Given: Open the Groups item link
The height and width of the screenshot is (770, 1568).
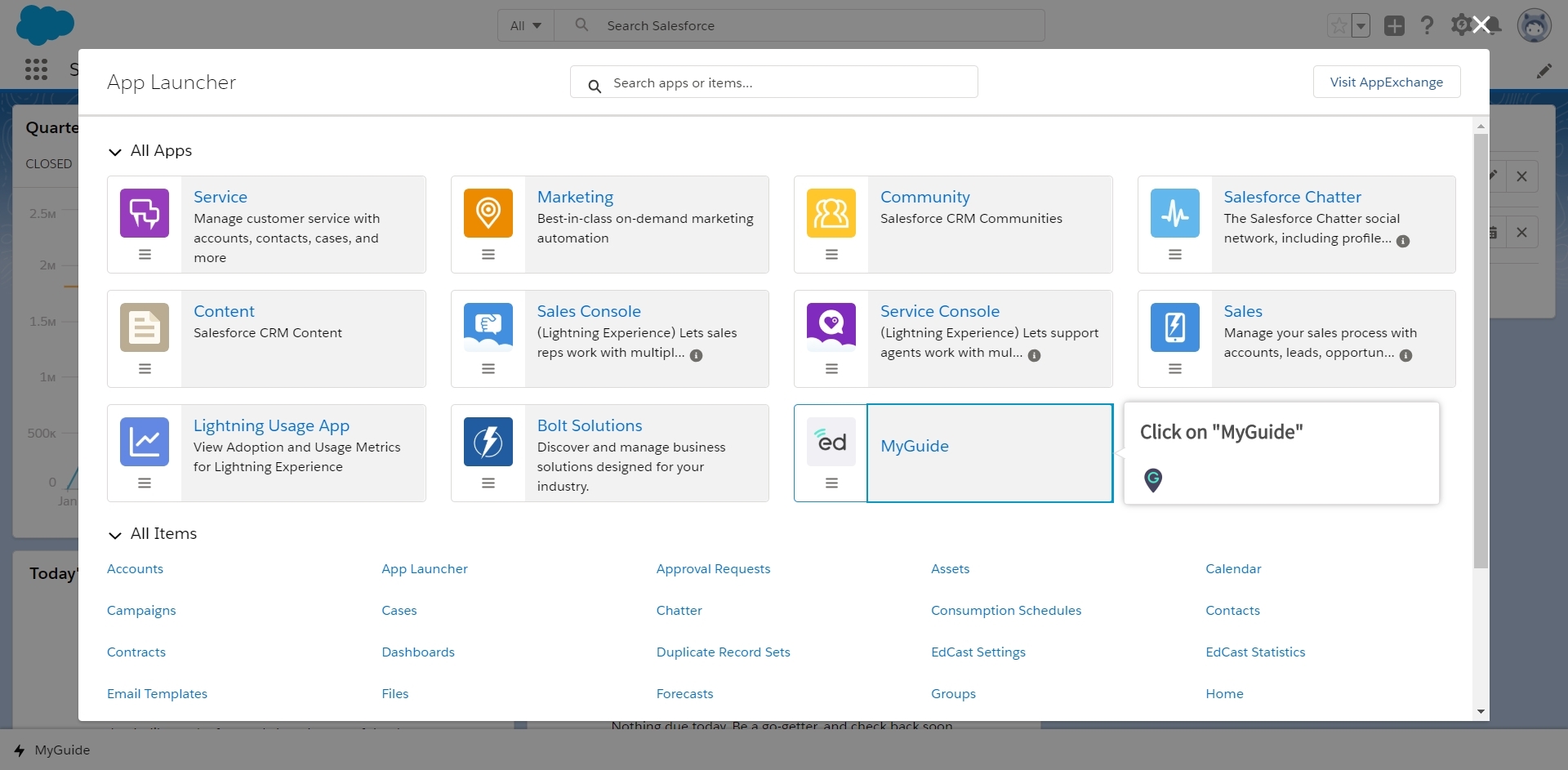Looking at the screenshot, I should pyautogui.click(x=953, y=693).
